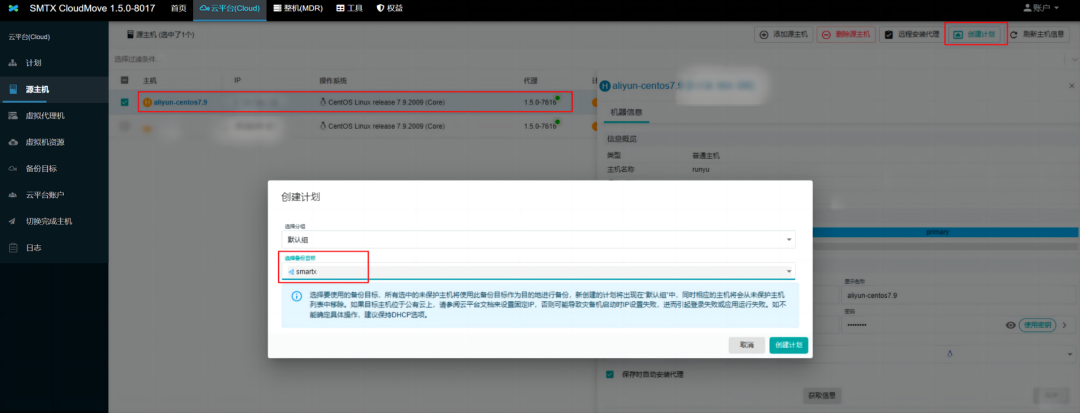Click the 虚拟代理机 sidebar icon
This screenshot has height=413, width=1080.
coord(12,116)
